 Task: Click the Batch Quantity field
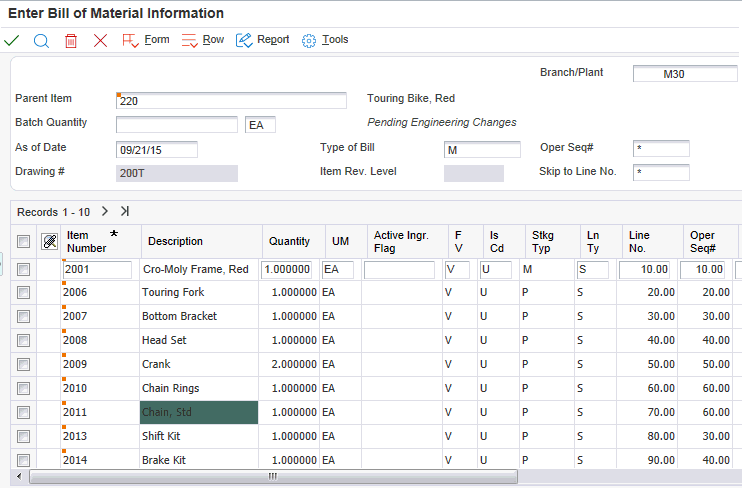pyautogui.click(x=177, y=124)
